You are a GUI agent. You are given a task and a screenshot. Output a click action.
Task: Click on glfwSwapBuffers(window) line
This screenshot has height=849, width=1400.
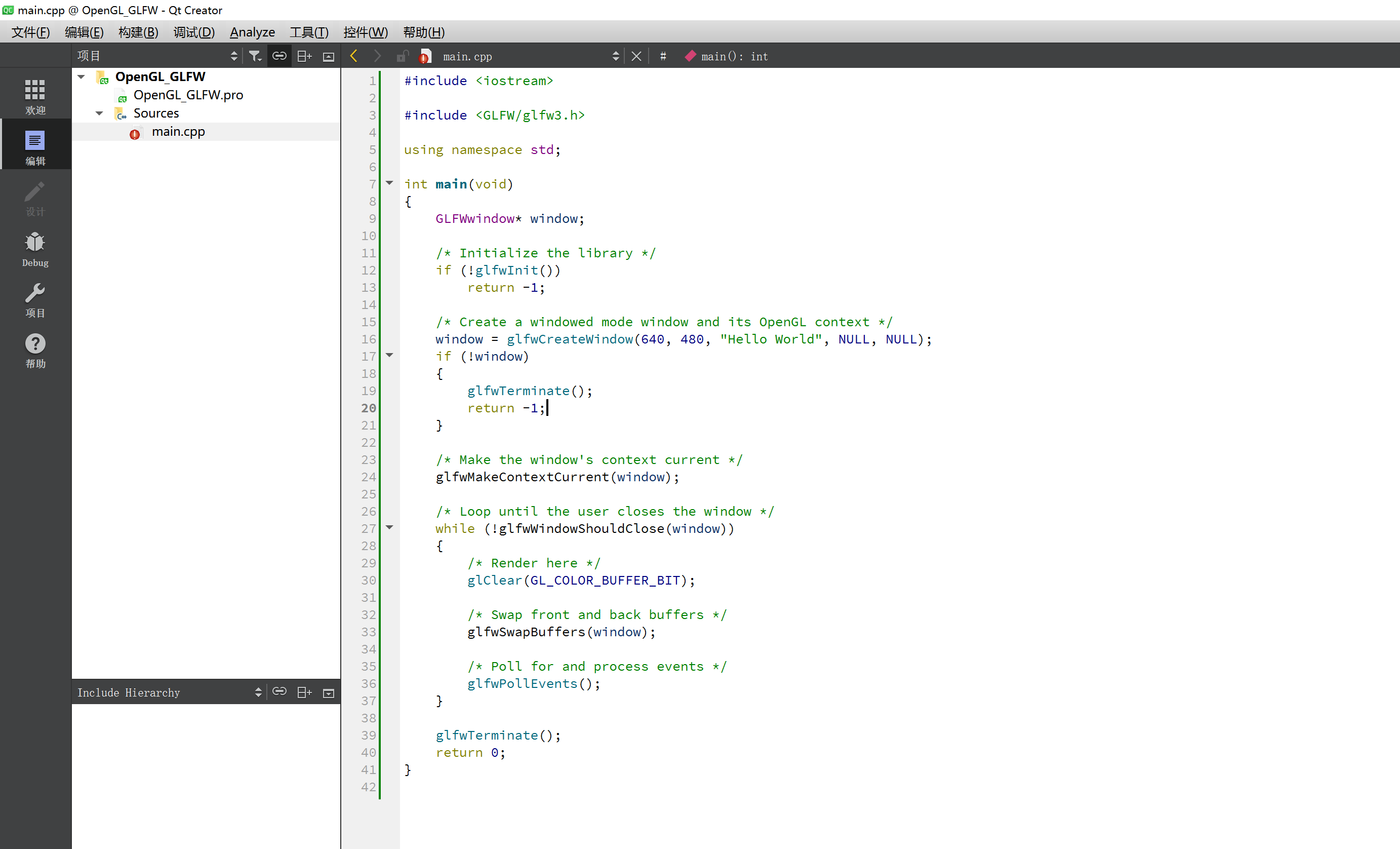(x=562, y=632)
